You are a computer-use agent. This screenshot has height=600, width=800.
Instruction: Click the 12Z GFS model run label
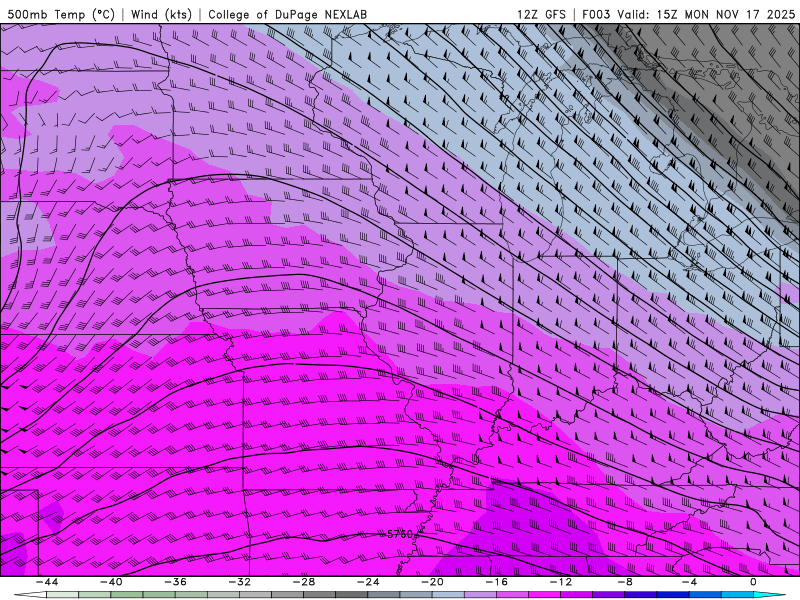[541, 14]
